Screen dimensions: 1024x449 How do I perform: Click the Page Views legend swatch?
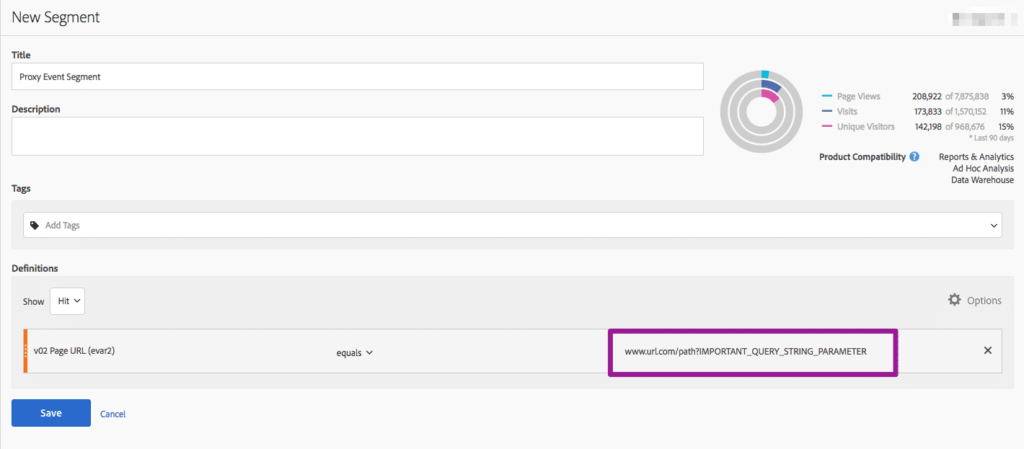pos(826,96)
